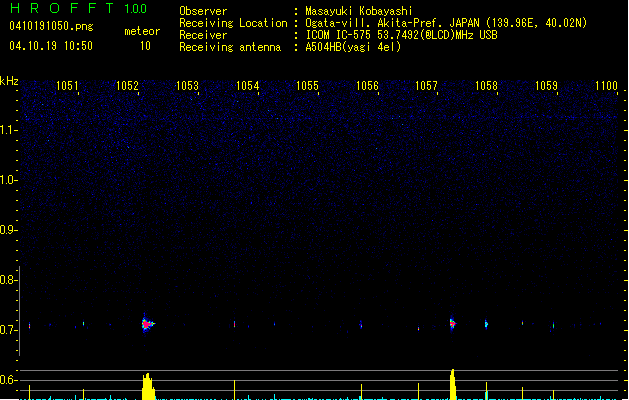Select the 1100 time marker
Viewport: 629px width, 400px height.
coord(606,87)
